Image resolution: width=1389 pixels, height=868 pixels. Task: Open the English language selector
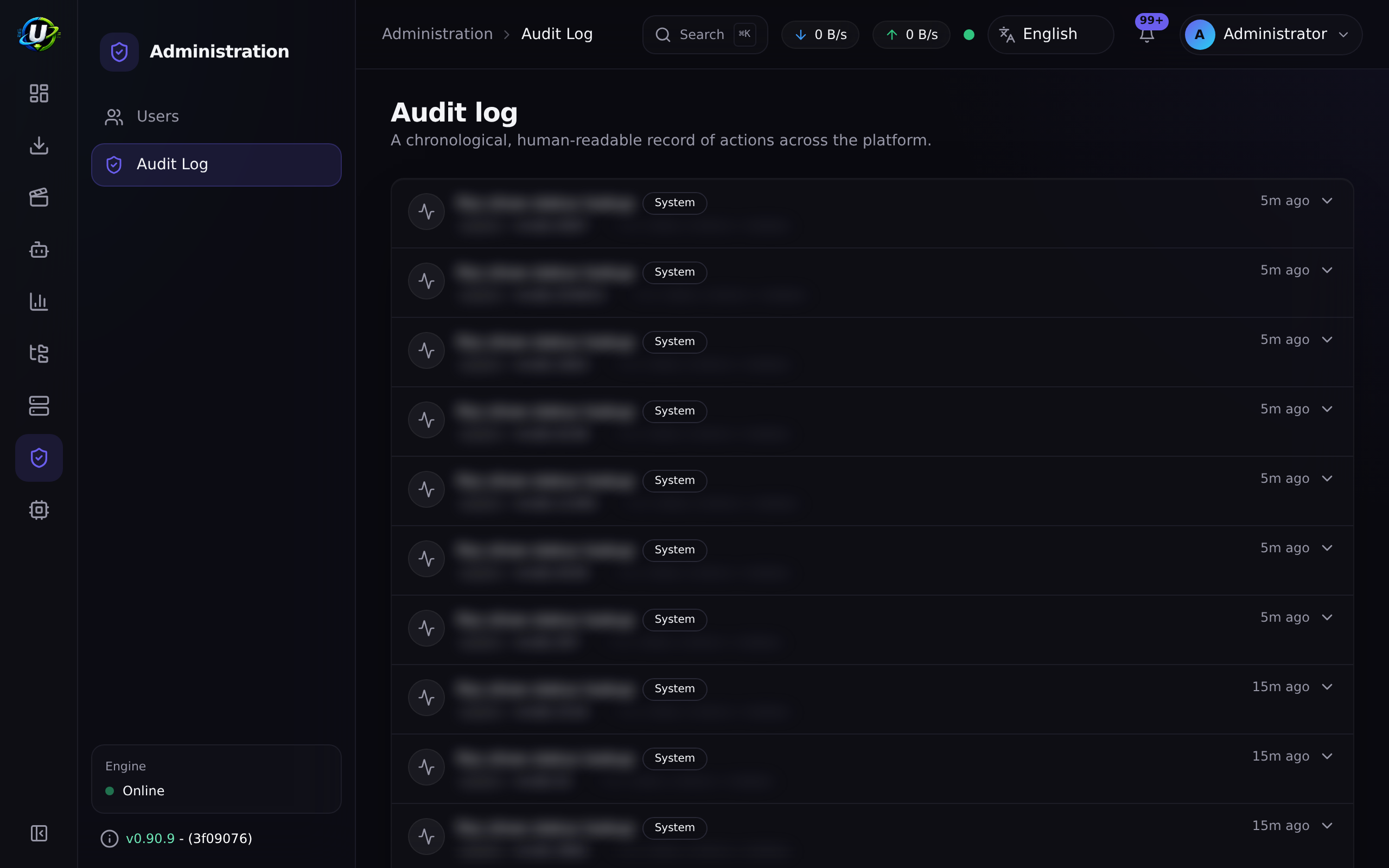1050,34
